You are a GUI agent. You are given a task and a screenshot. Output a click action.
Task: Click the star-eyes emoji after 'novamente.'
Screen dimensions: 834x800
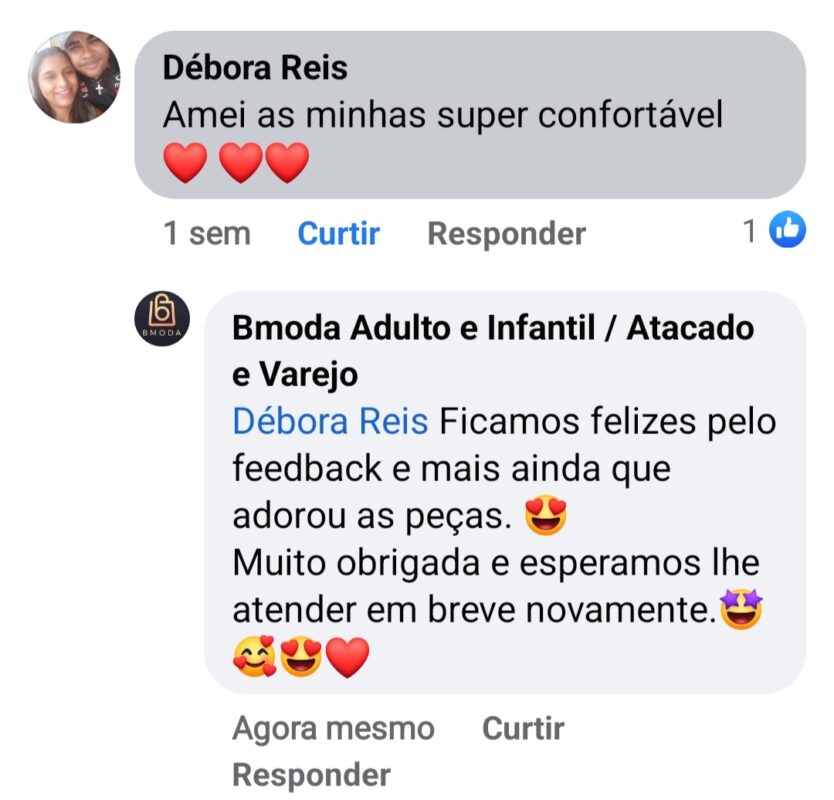(741, 609)
